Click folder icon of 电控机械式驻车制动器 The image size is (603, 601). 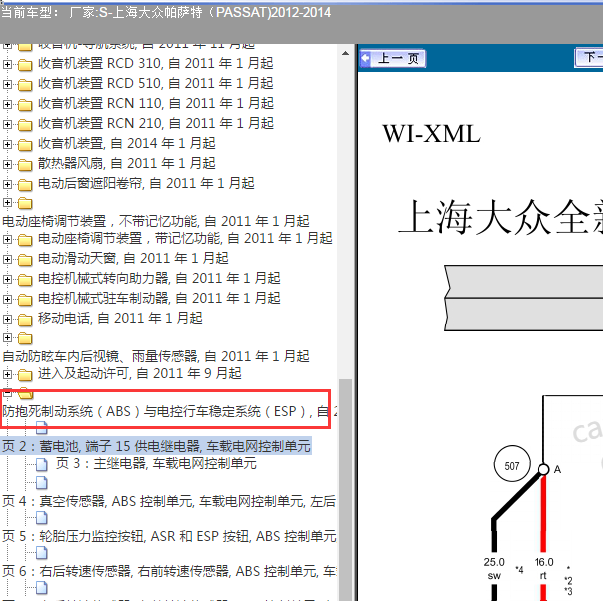click(25, 300)
